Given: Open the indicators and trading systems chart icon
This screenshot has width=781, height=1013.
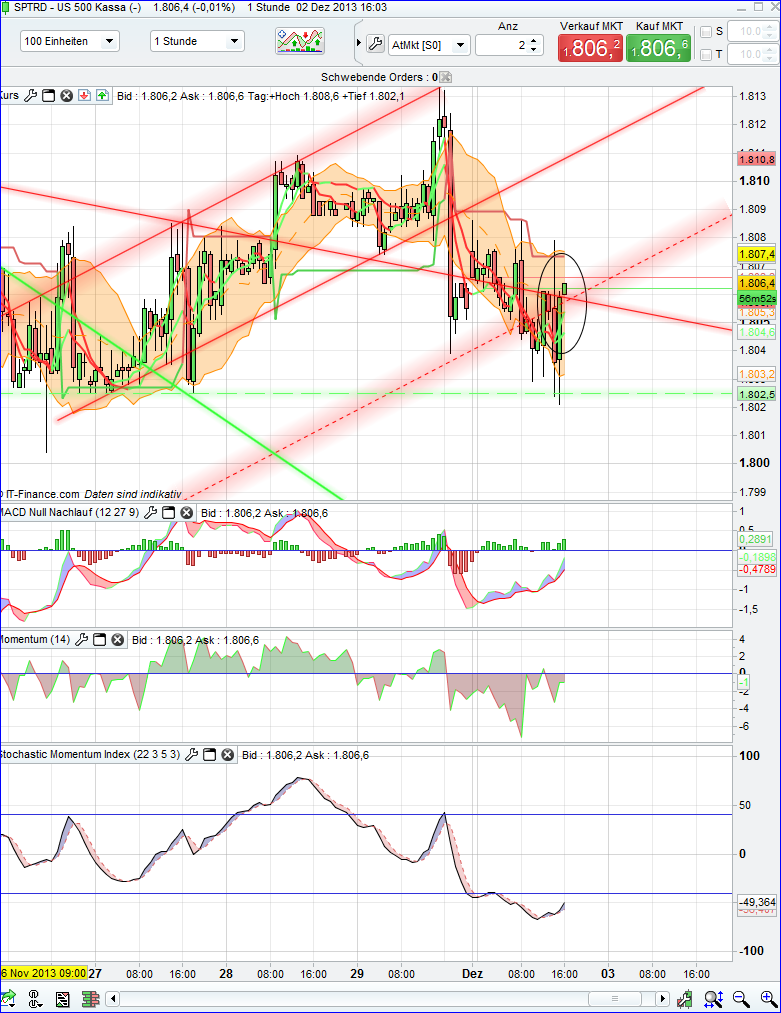Looking at the screenshot, I should (300, 41).
